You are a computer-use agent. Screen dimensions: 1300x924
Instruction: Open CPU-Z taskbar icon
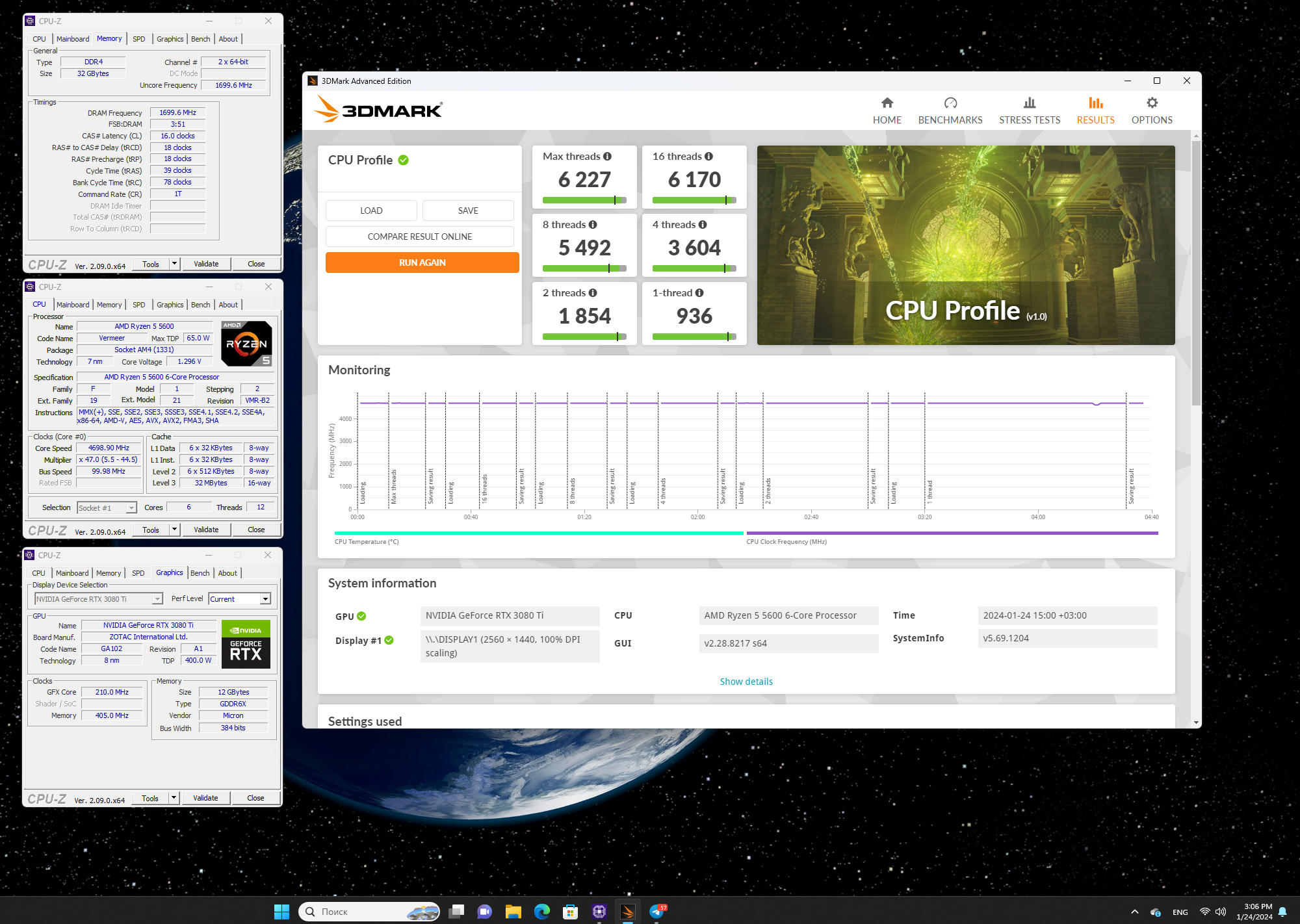coord(599,912)
